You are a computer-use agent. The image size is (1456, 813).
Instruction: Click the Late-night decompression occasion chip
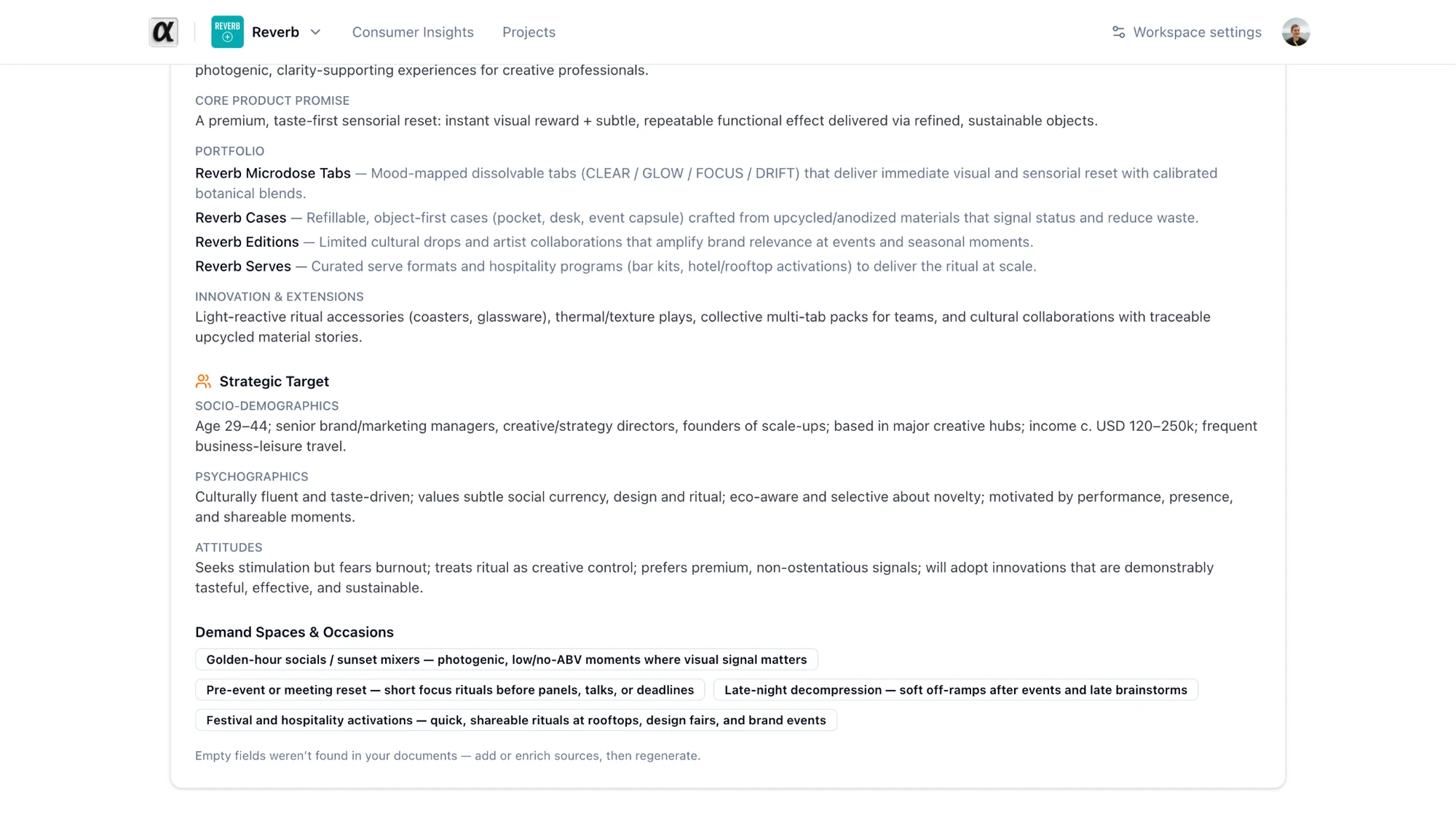click(956, 690)
